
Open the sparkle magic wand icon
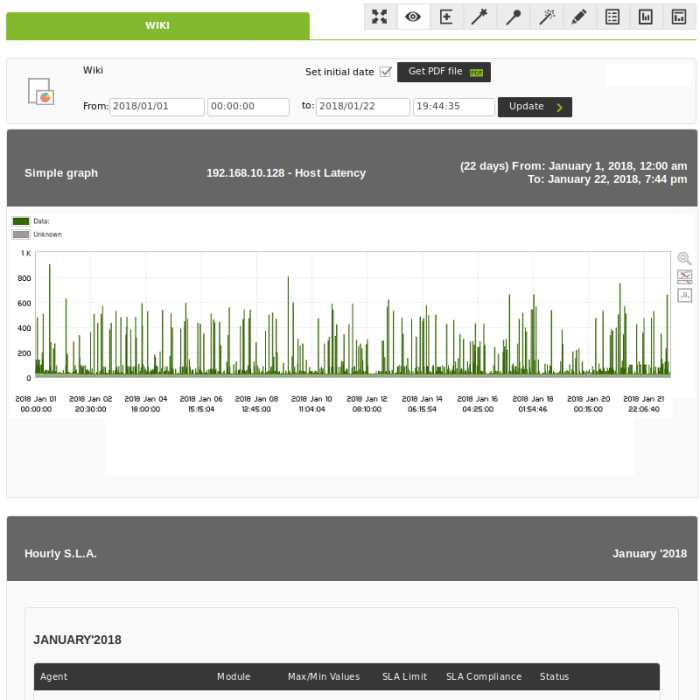[546, 17]
